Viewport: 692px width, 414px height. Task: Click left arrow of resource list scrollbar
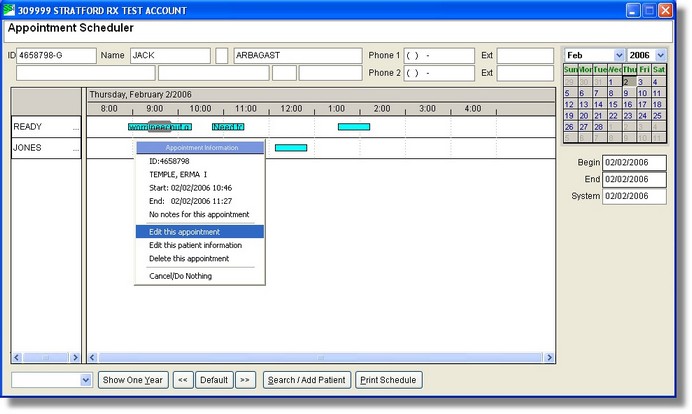[17, 358]
